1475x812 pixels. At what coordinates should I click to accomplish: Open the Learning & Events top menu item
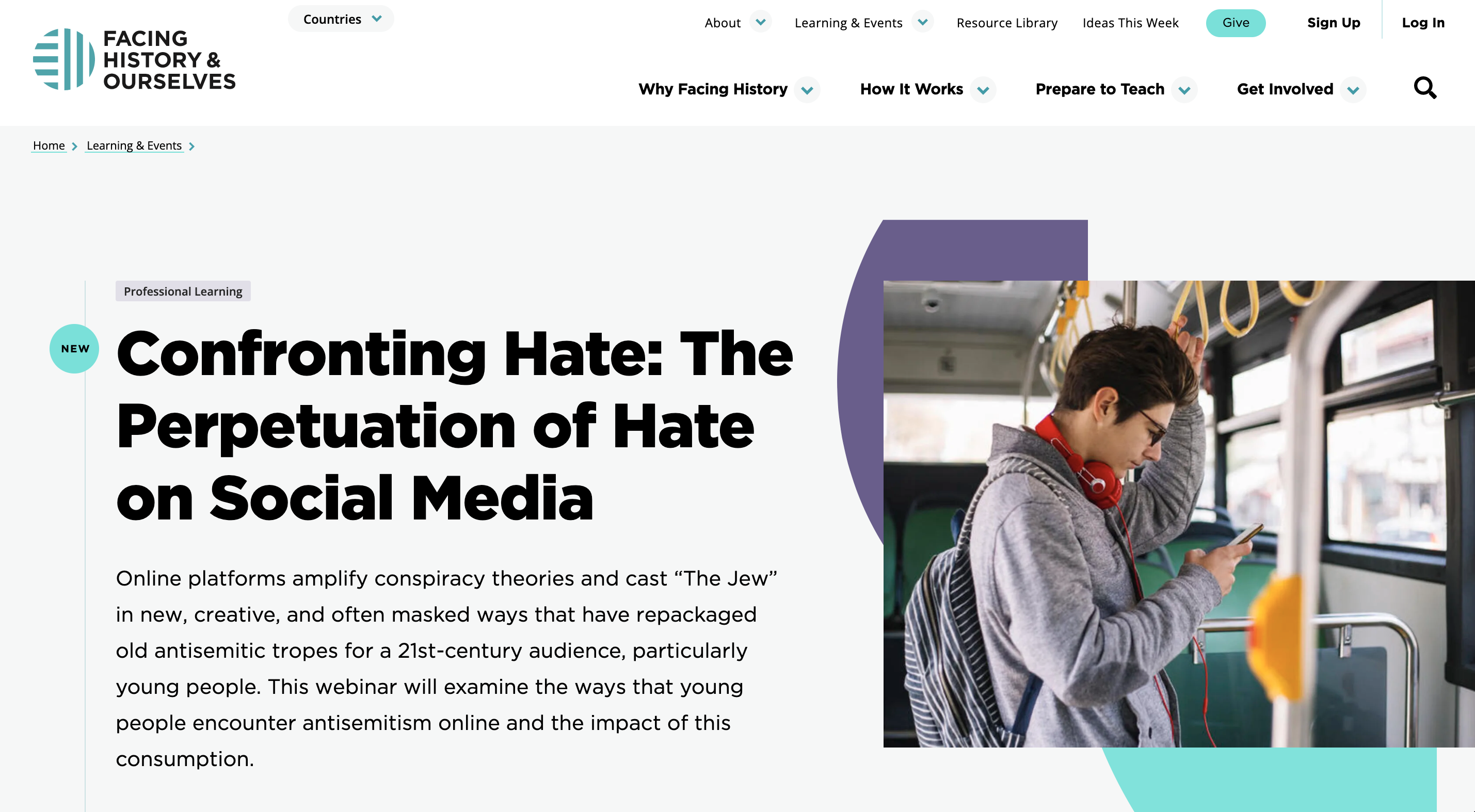pos(848,23)
